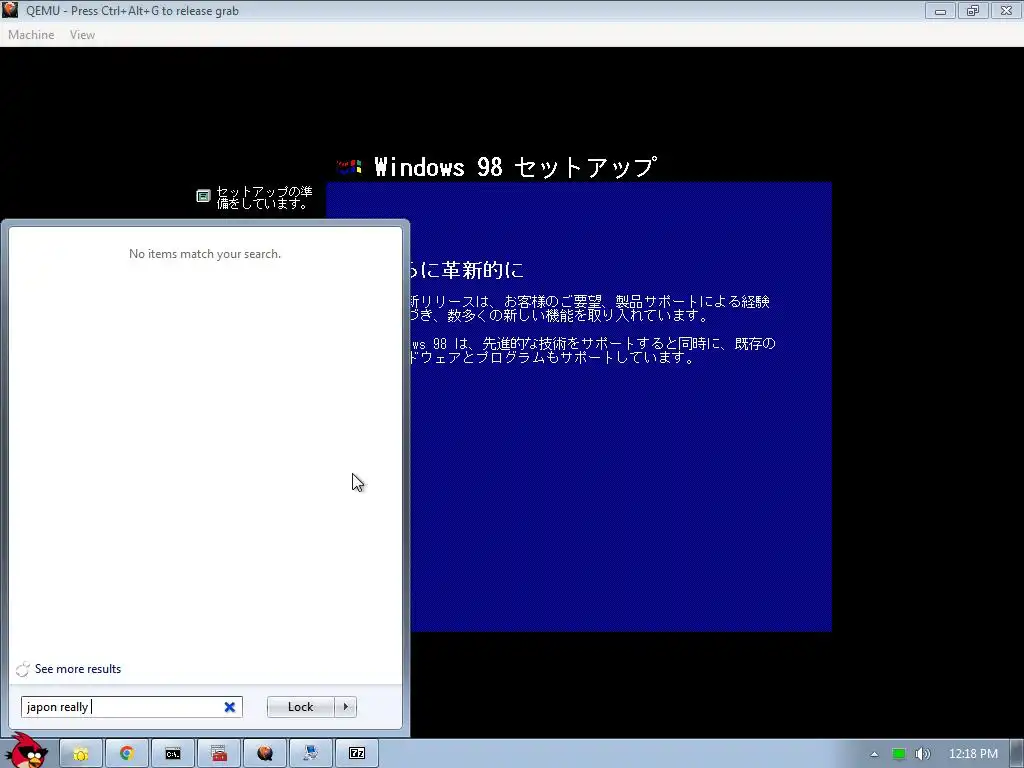
Task: Click the Windows 98 setup logo flag
Action: click(x=349, y=167)
